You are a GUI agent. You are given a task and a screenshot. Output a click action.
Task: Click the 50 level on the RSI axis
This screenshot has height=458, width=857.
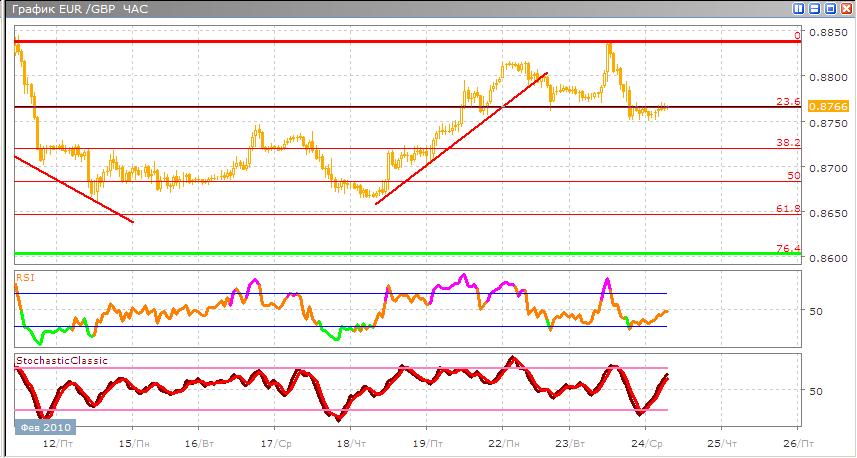[x=816, y=311]
